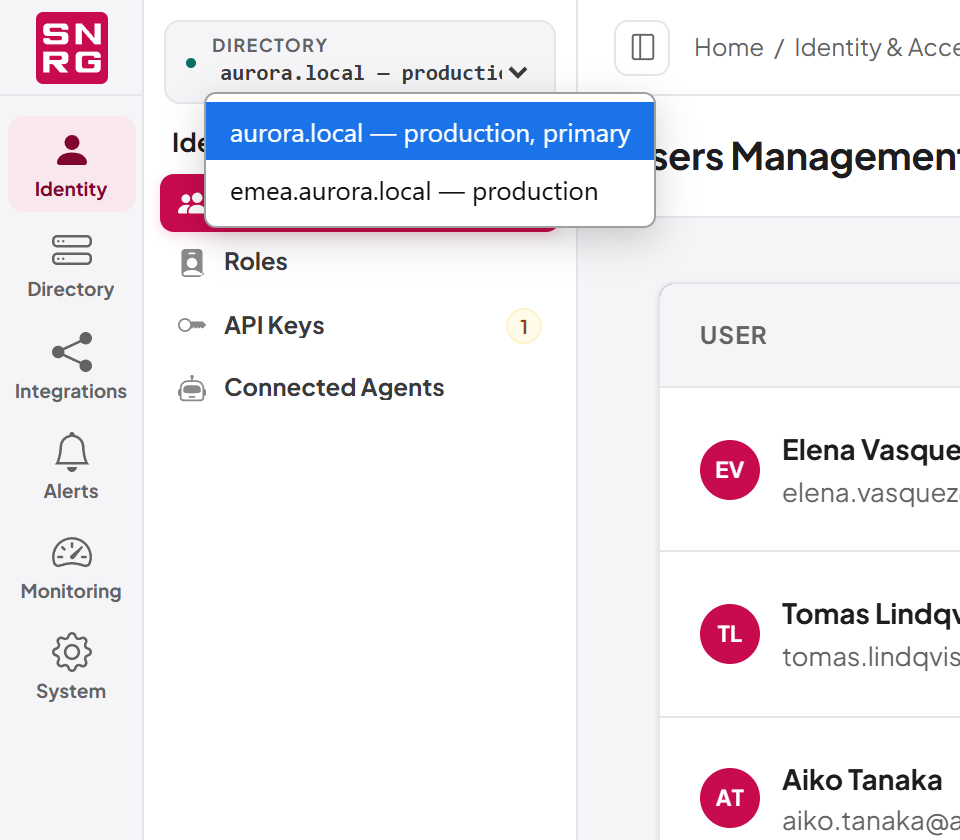Click the Connected Agents robot icon

tap(192, 388)
